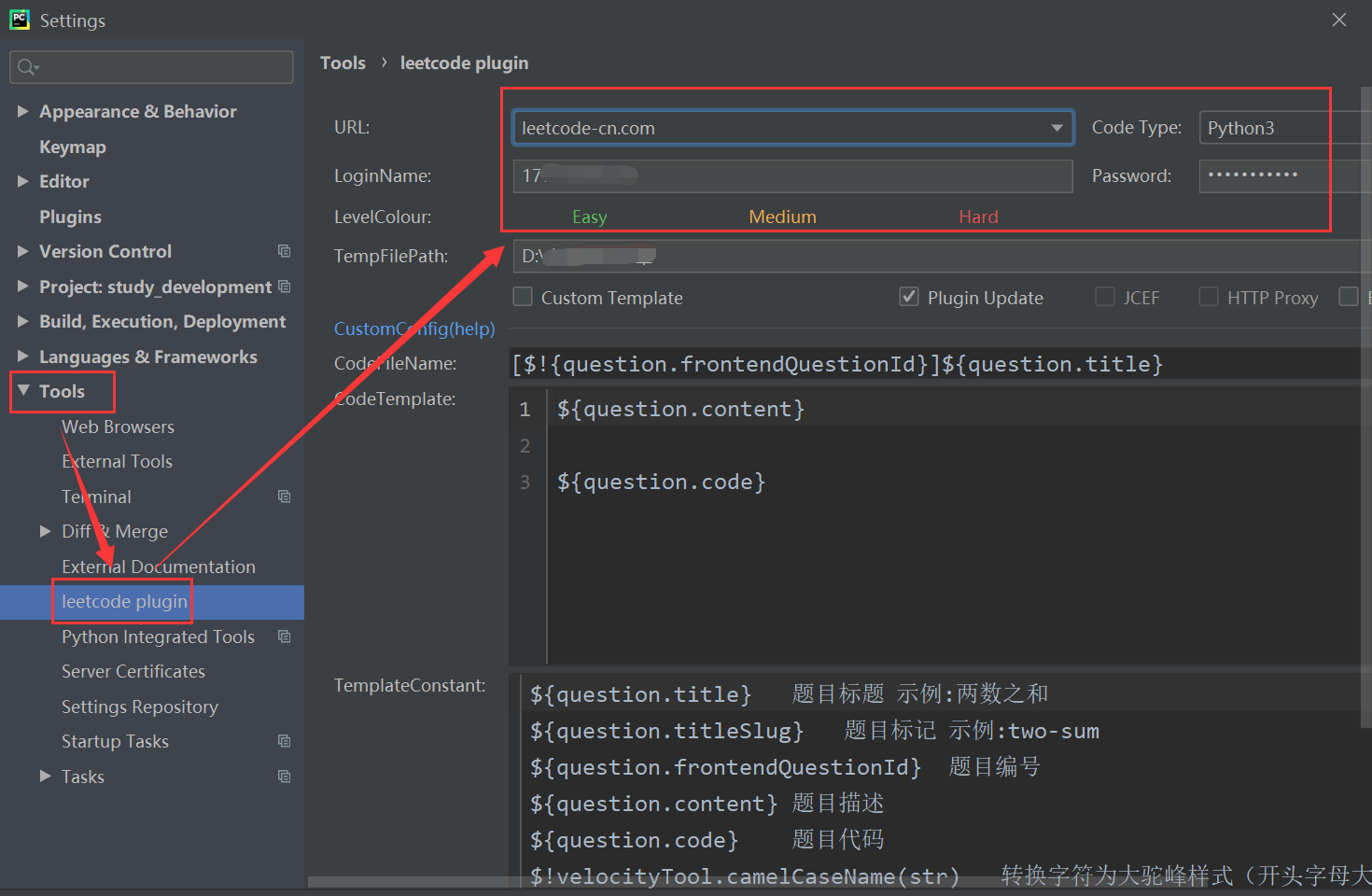Screen dimensions: 1372x896
Task: Click the project-level icon beside Terminal
Action: click(285, 497)
